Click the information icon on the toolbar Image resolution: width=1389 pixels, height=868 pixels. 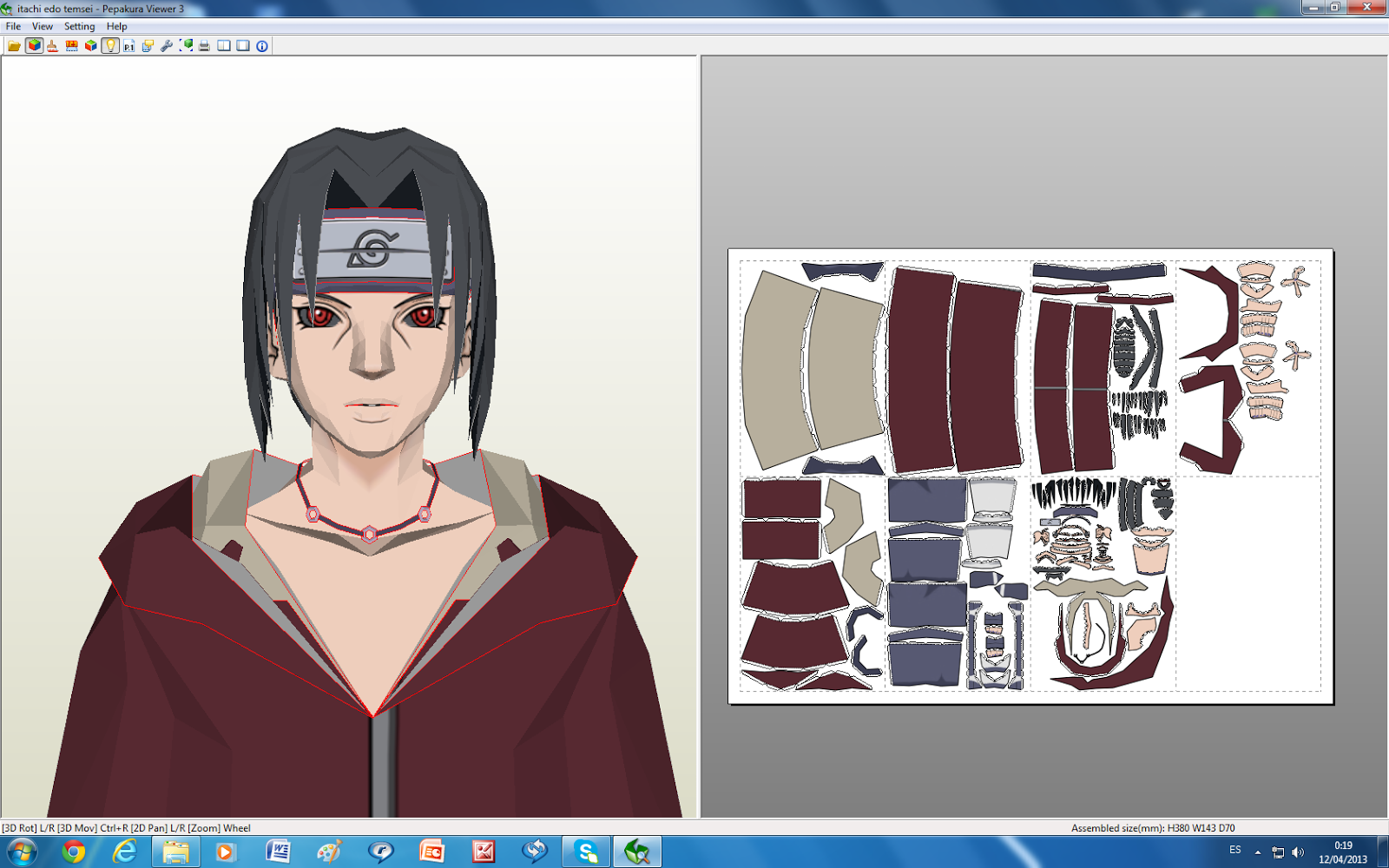[x=260, y=46]
